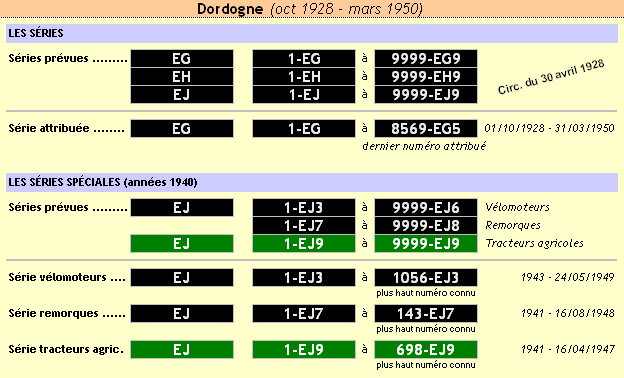The image size is (624, 378).
Task: Select the '9999-EJ6' plate
Action: (426, 208)
